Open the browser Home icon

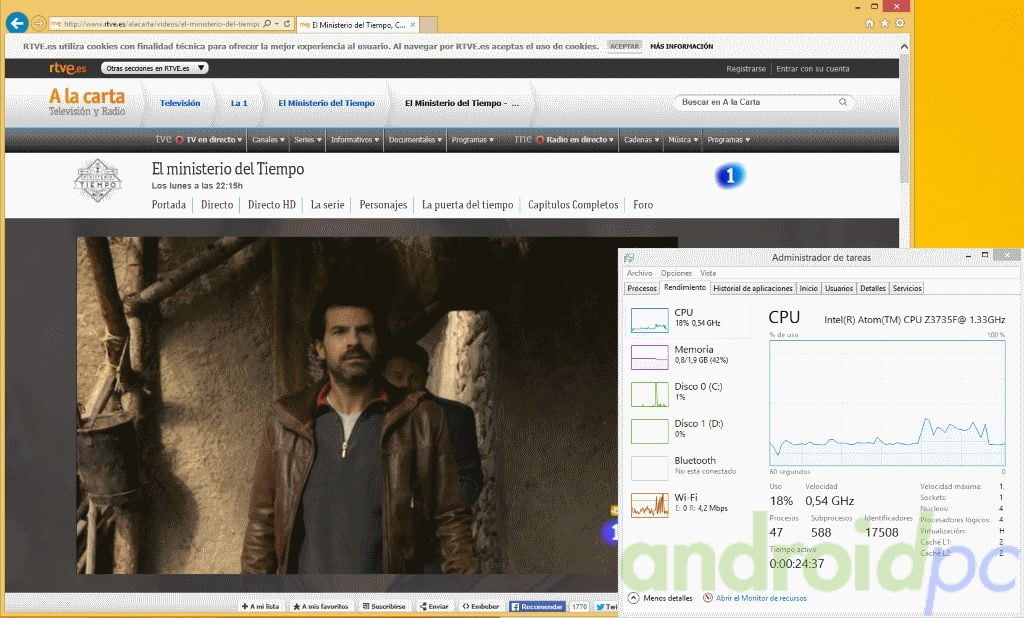(869, 23)
